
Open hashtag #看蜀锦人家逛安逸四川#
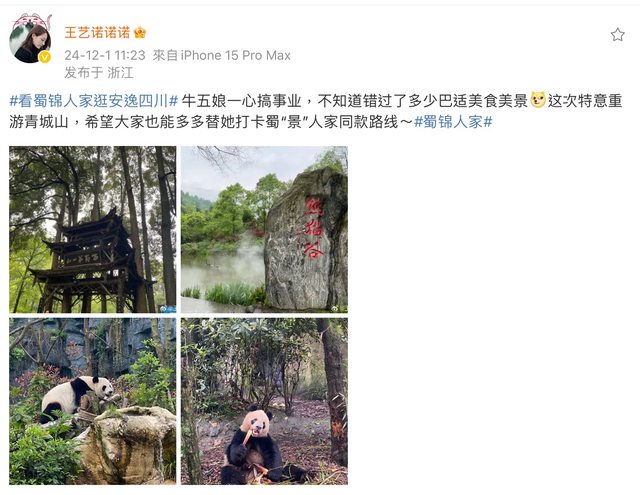pyautogui.click(x=94, y=100)
